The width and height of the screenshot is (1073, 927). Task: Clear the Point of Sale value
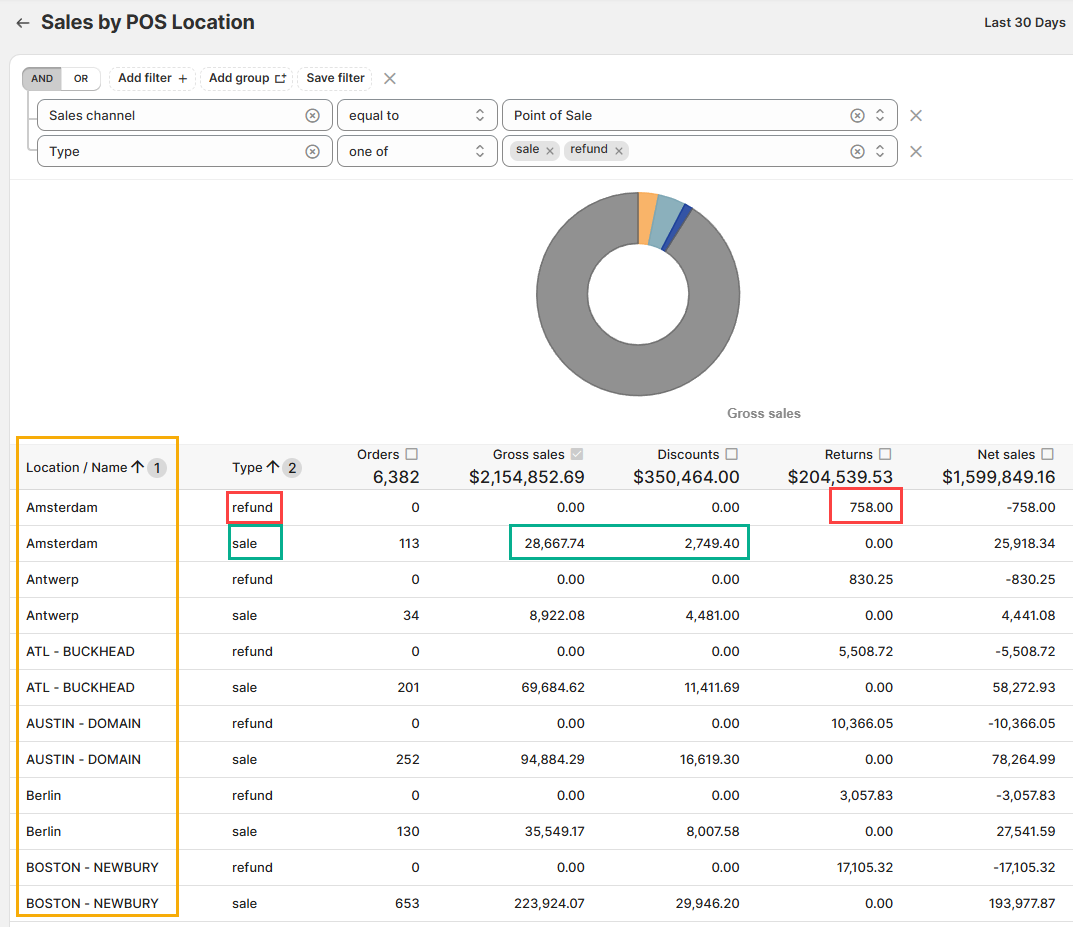point(857,116)
